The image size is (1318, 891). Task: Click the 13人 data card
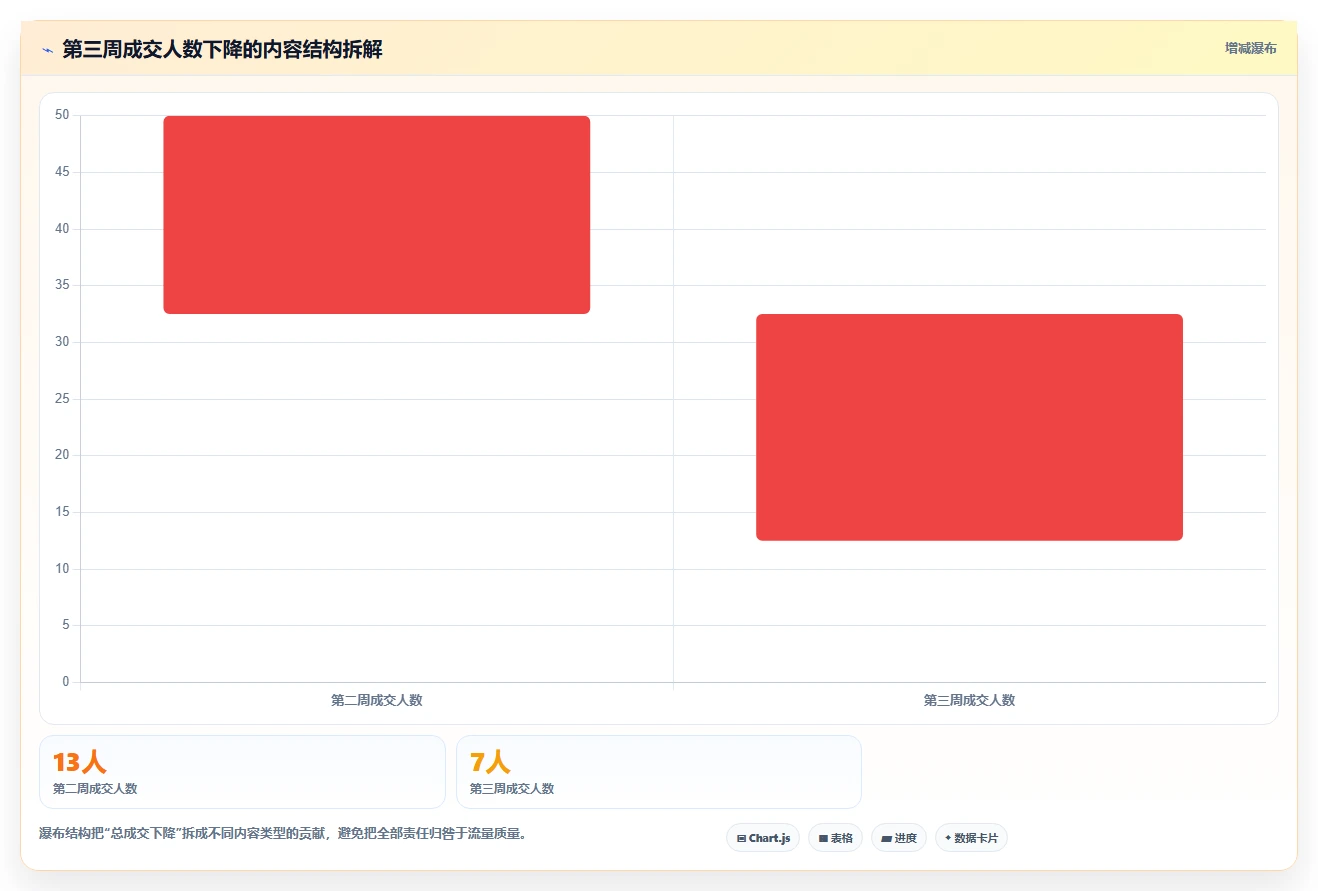[x=242, y=772]
